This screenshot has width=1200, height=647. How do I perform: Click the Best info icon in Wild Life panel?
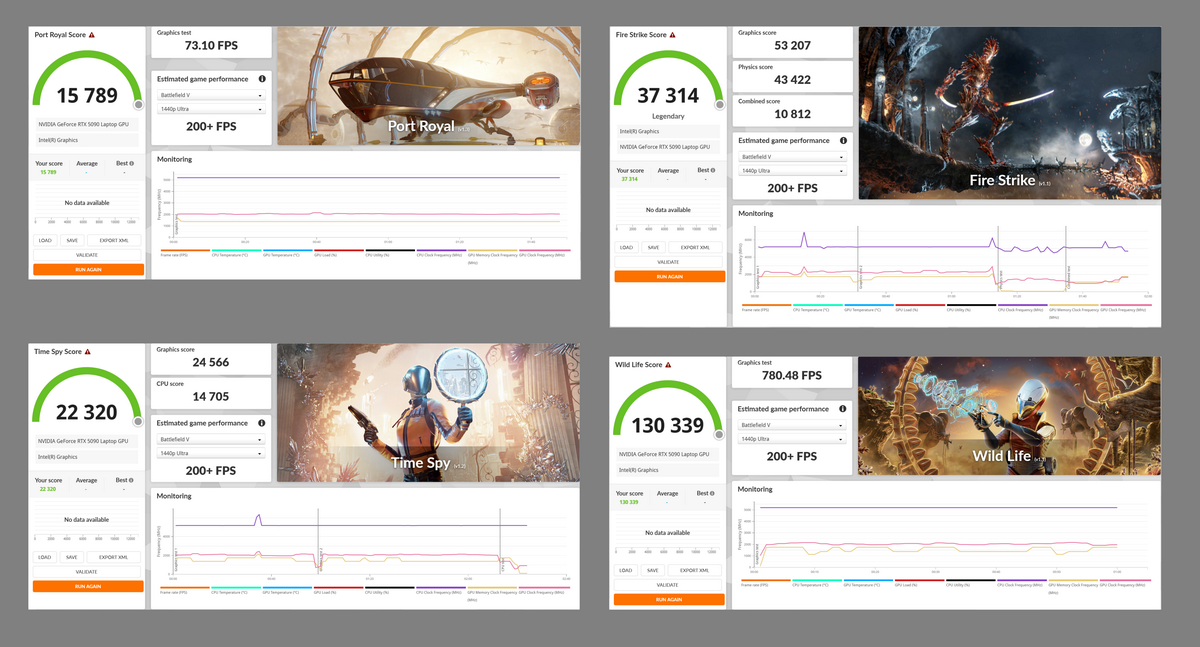pos(712,493)
